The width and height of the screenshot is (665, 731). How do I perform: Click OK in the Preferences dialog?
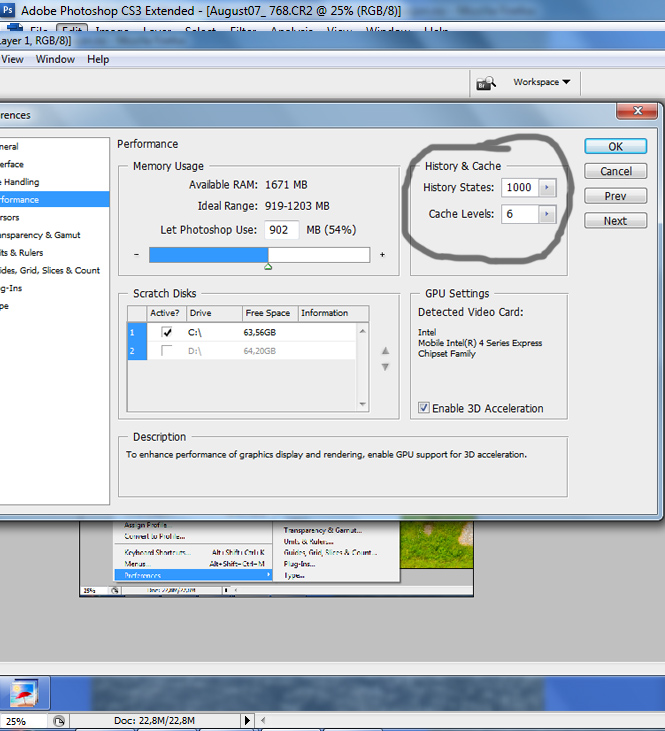tap(615, 146)
